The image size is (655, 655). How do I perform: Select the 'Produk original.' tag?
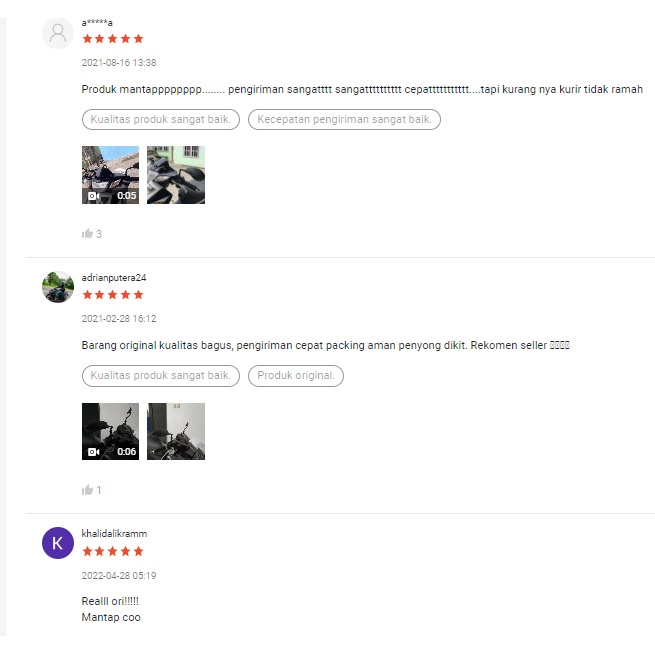tap(296, 376)
